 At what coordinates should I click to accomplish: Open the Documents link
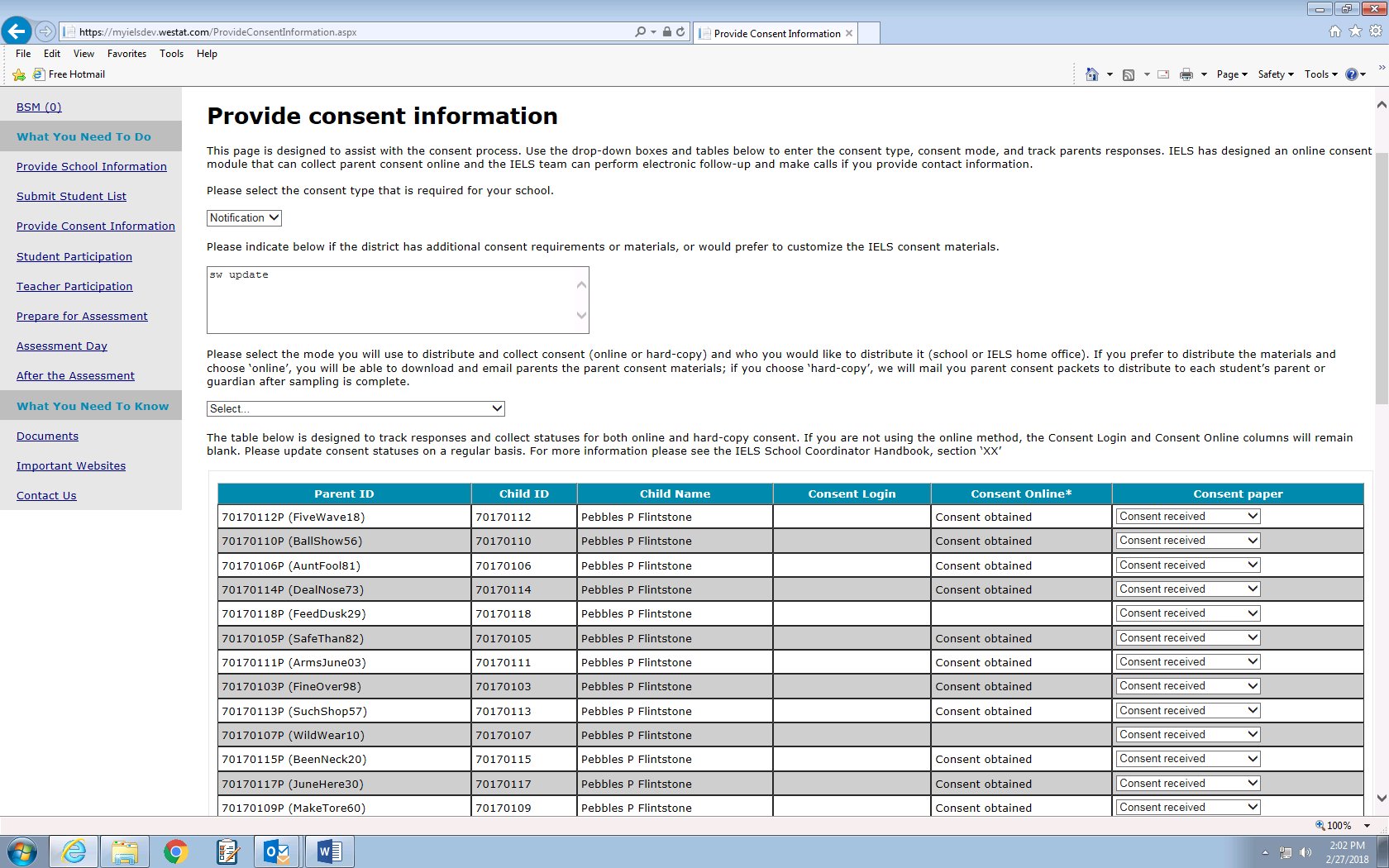pyautogui.click(x=47, y=436)
